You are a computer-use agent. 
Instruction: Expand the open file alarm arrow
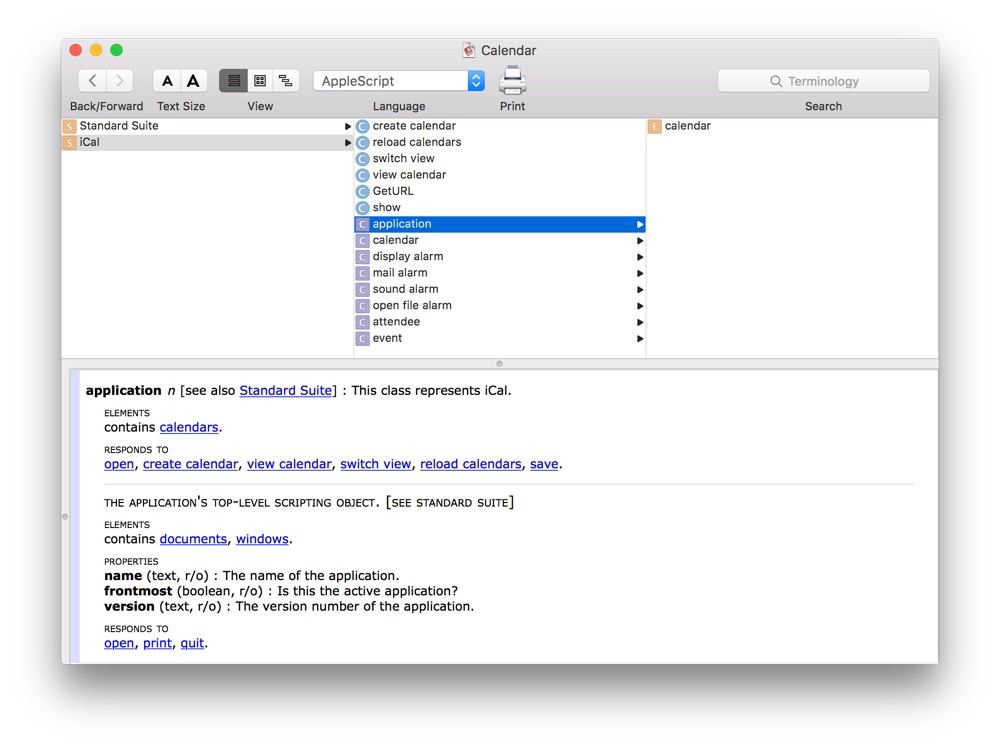pyautogui.click(x=640, y=306)
